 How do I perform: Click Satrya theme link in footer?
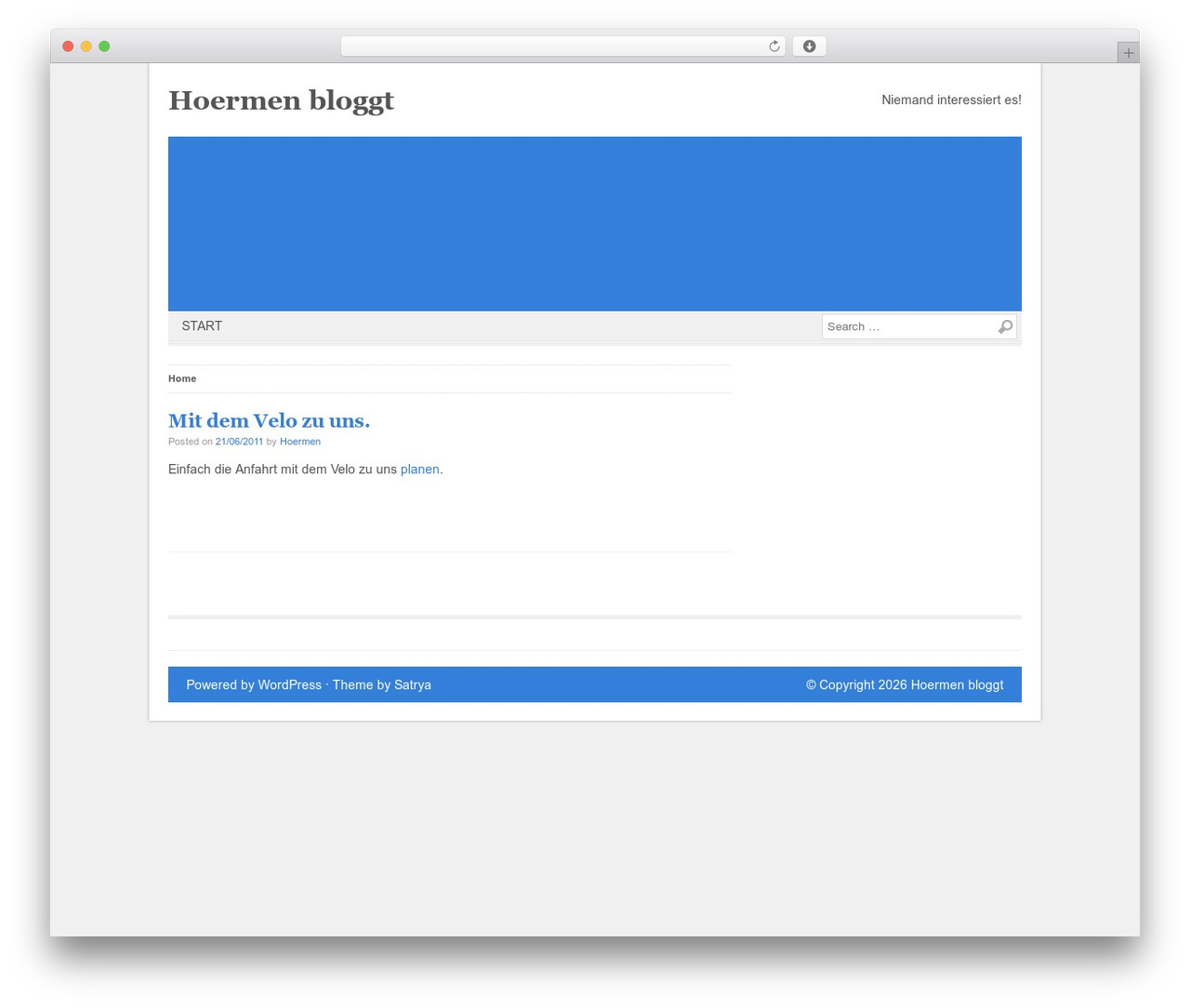[413, 684]
